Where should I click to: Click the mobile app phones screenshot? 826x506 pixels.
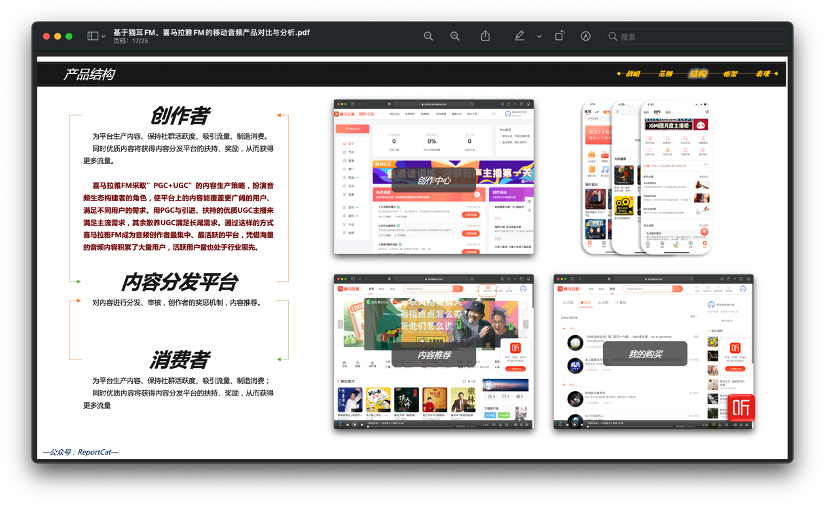pyautogui.click(x=646, y=177)
